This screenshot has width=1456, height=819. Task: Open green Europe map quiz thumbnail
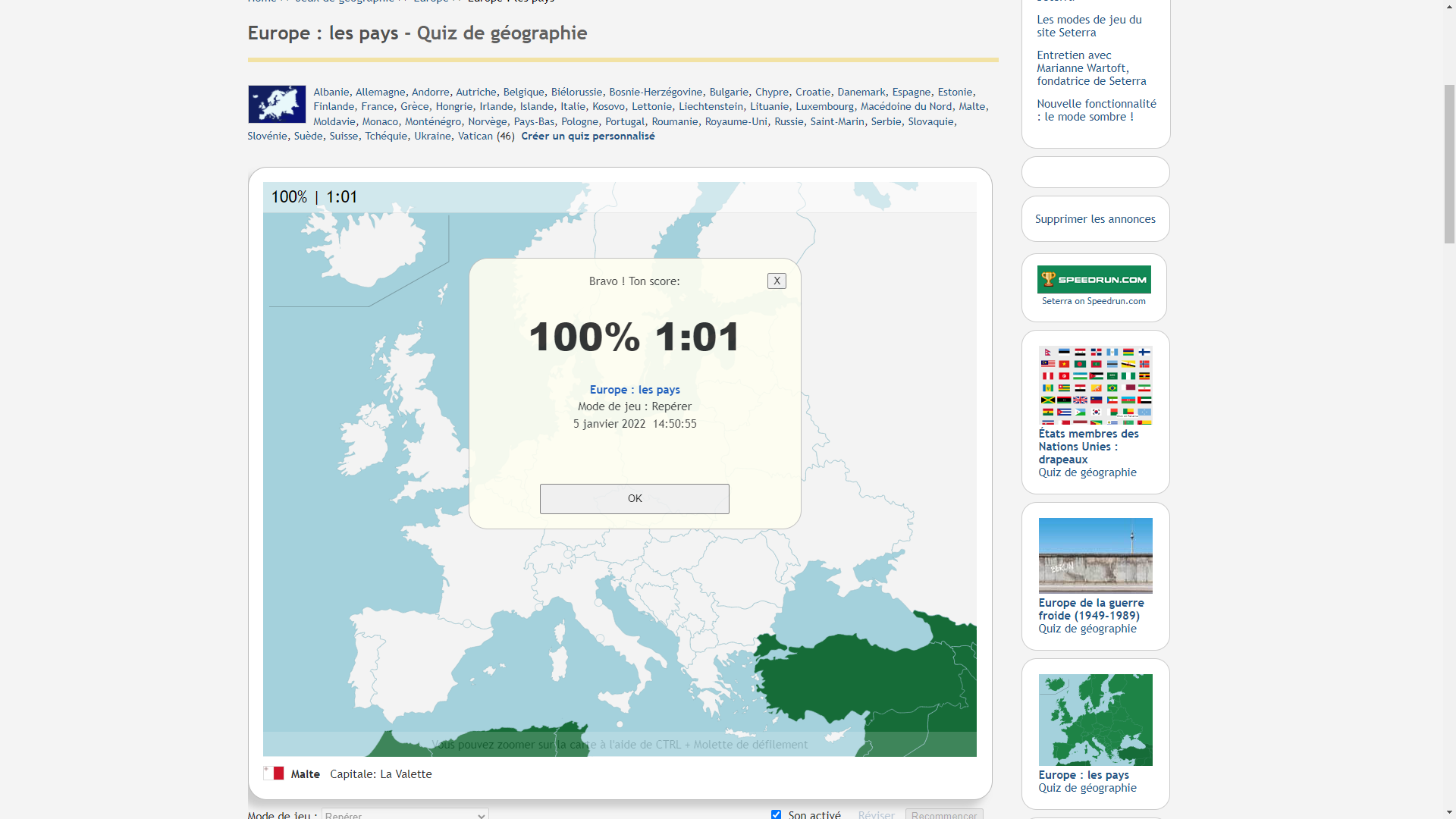1095,720
